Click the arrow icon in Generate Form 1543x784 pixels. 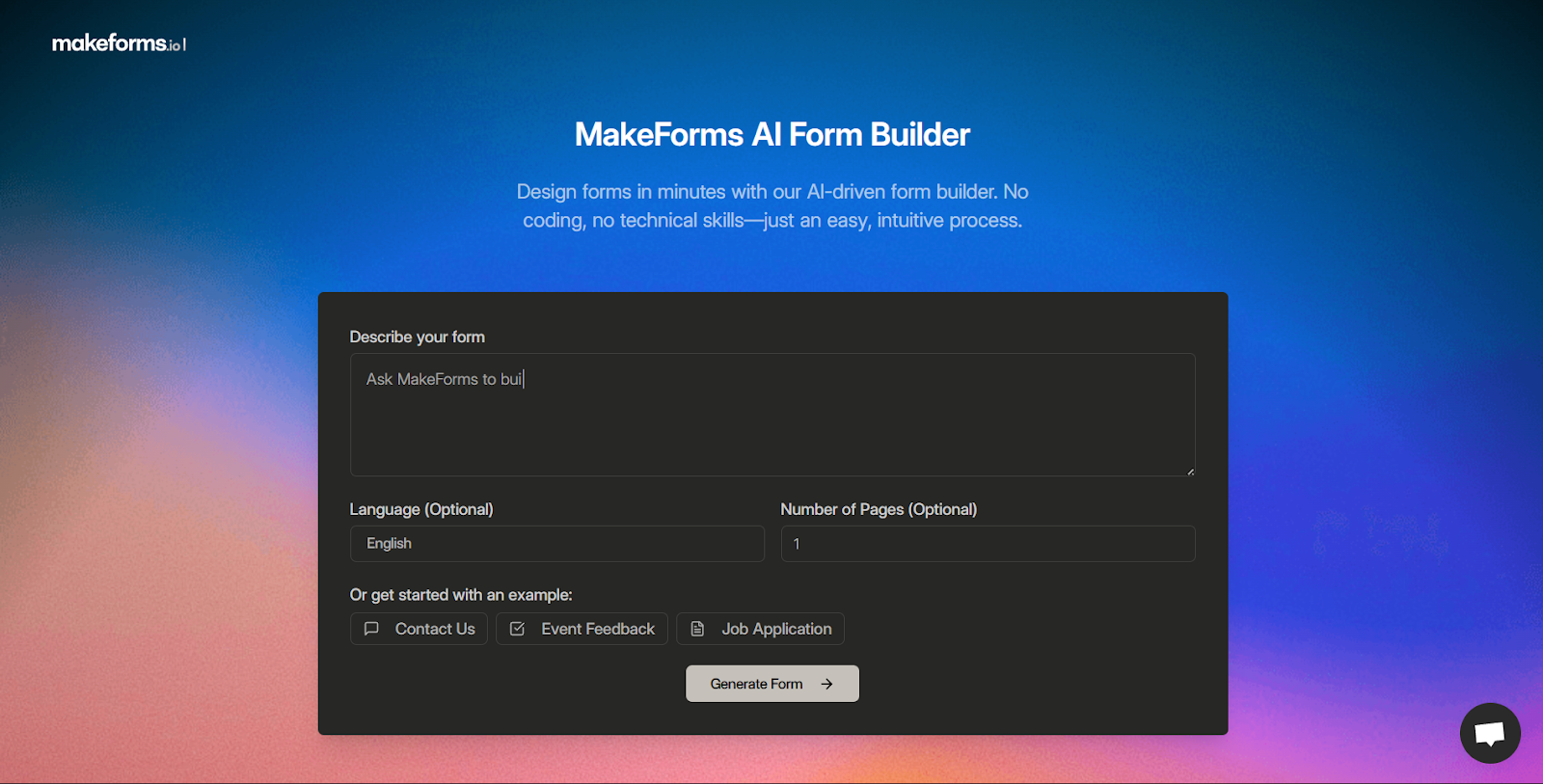(826, 684)
